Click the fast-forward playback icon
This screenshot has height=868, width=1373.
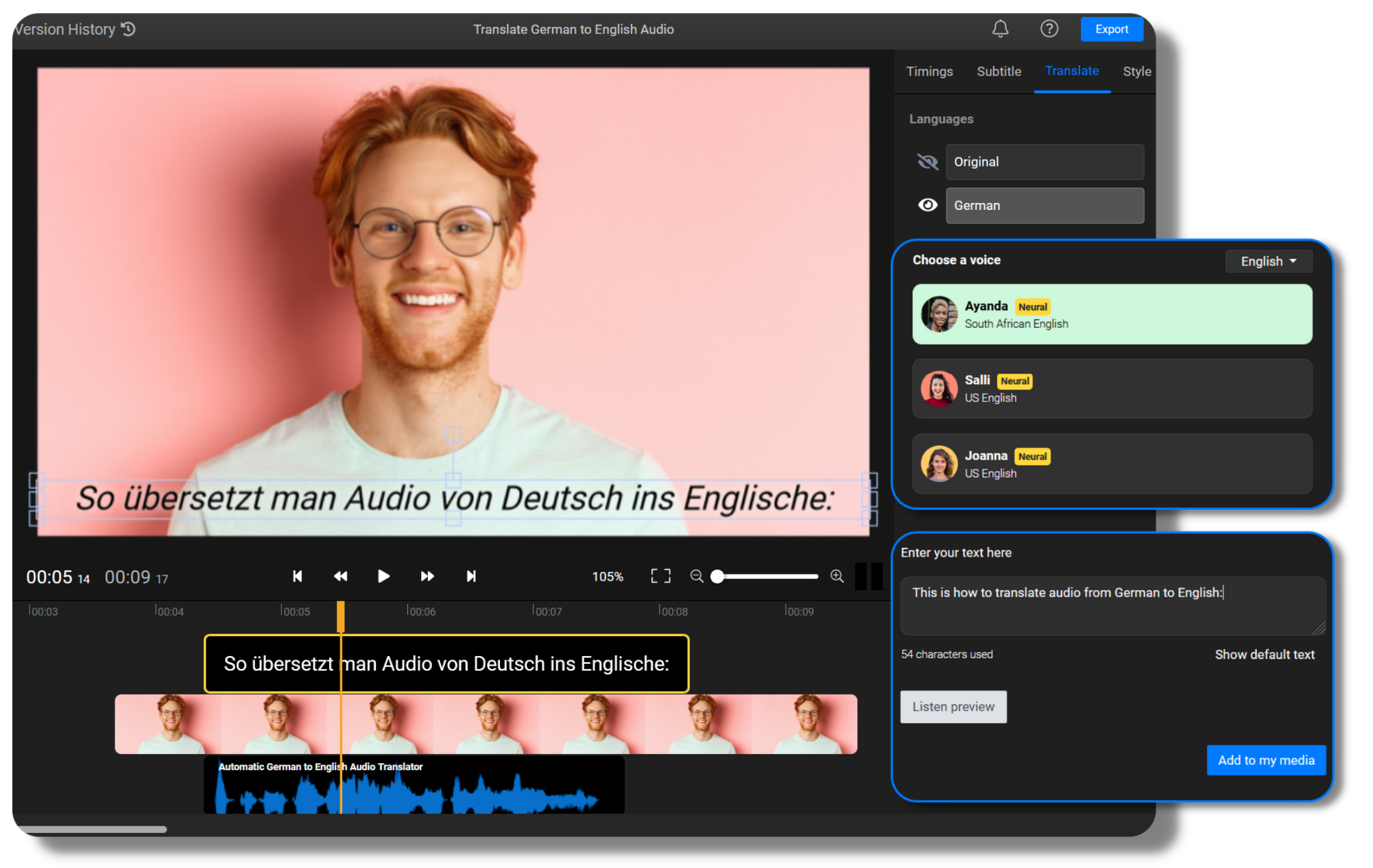coord(427,576)
